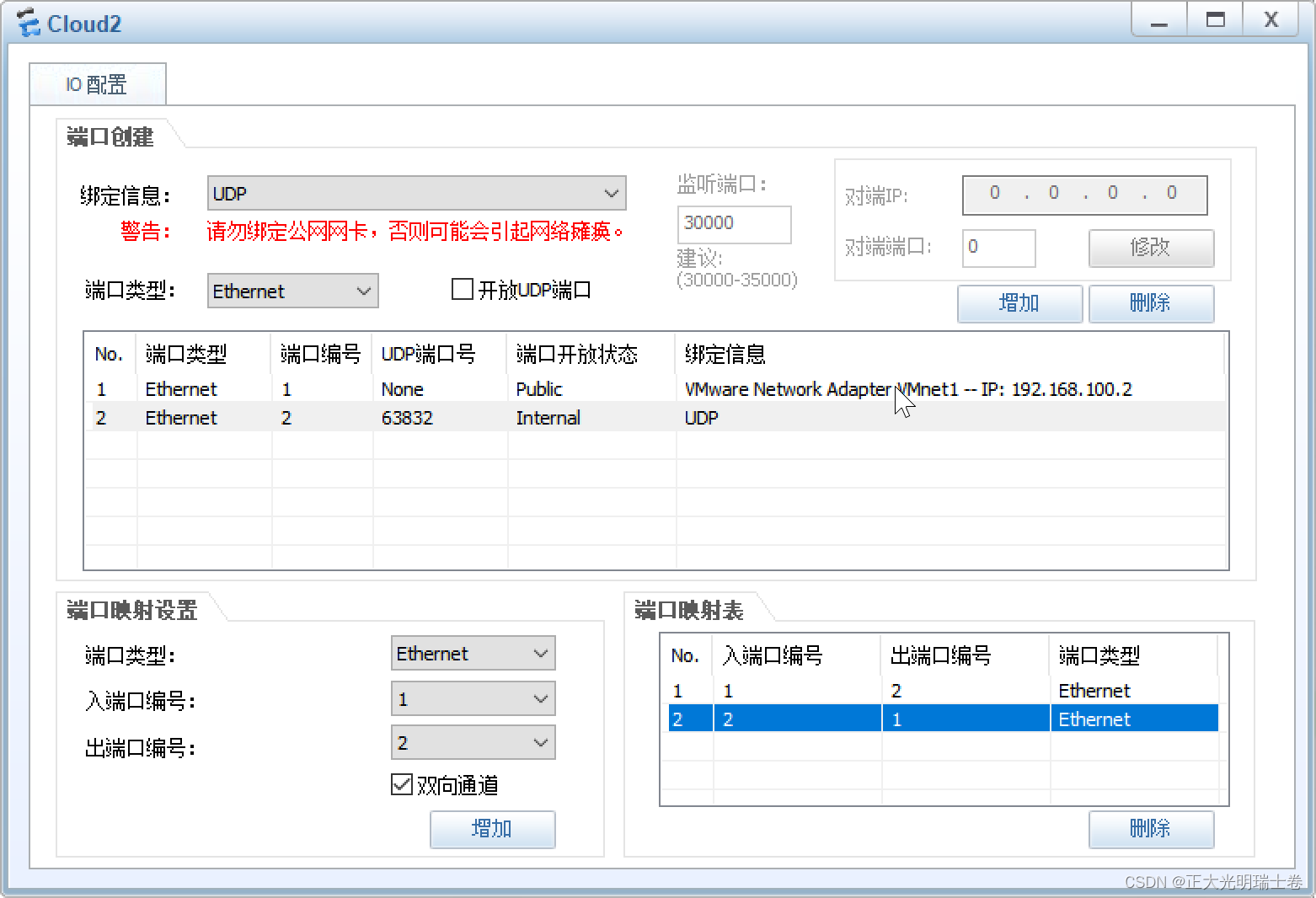The image size is (1316, 898).
Task: Open the 出端口编号 dropdown
Action: point(473,743)
